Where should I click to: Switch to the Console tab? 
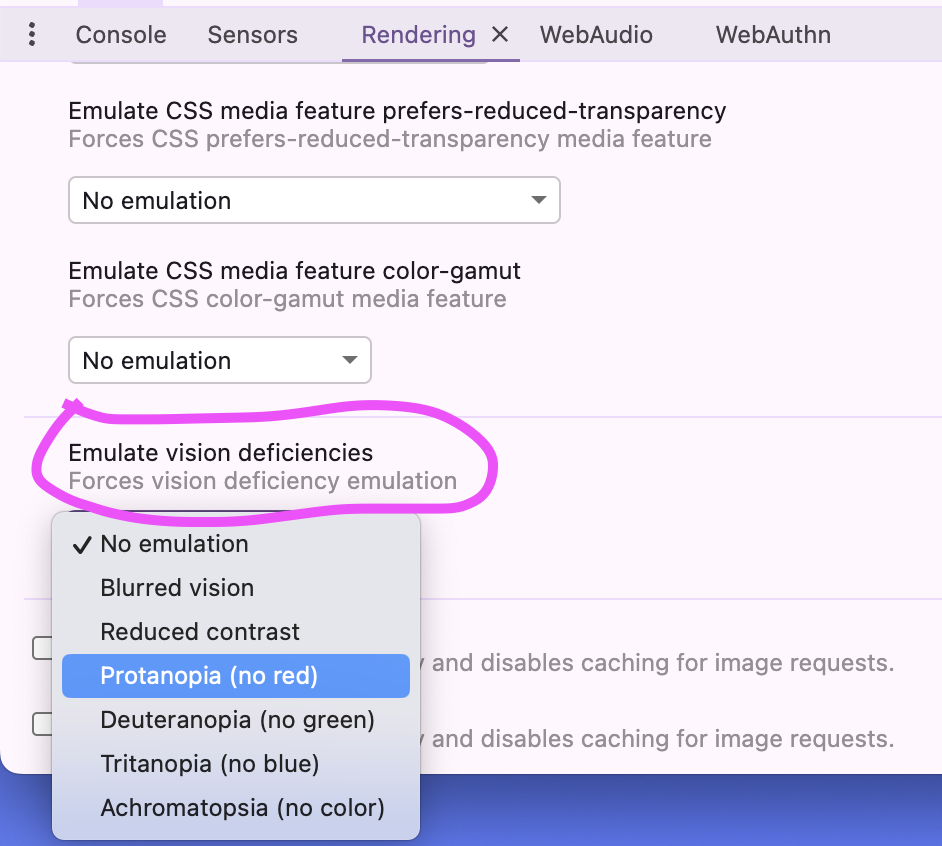(x=121, y=35)
